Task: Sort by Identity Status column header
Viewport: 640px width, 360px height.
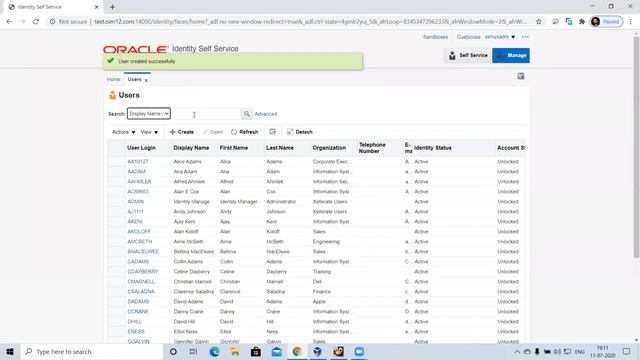Action: [x=433, y=148]
